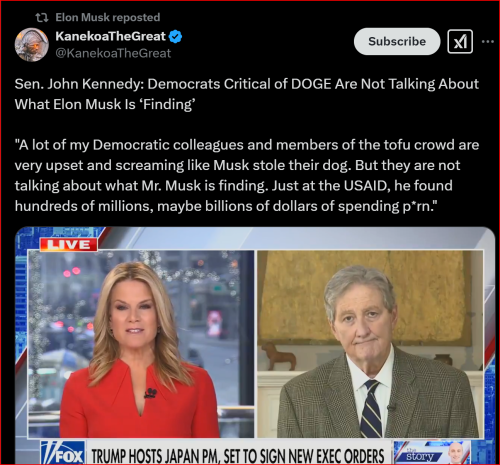Click the red LIVE badge on the video

pyautogui.click(x=69, y=245)
